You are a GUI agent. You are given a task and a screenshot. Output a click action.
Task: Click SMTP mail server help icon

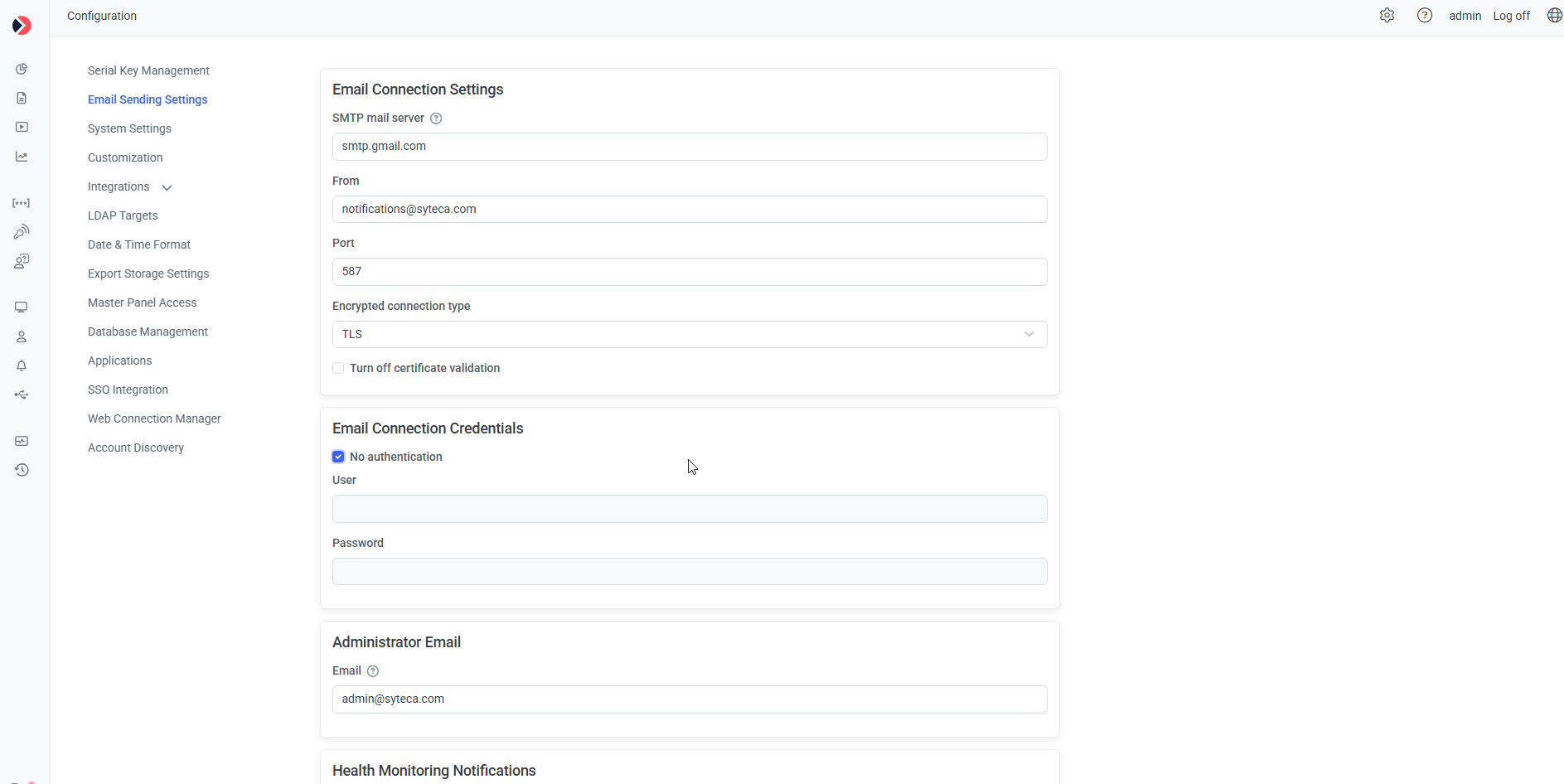click(436, 119)
